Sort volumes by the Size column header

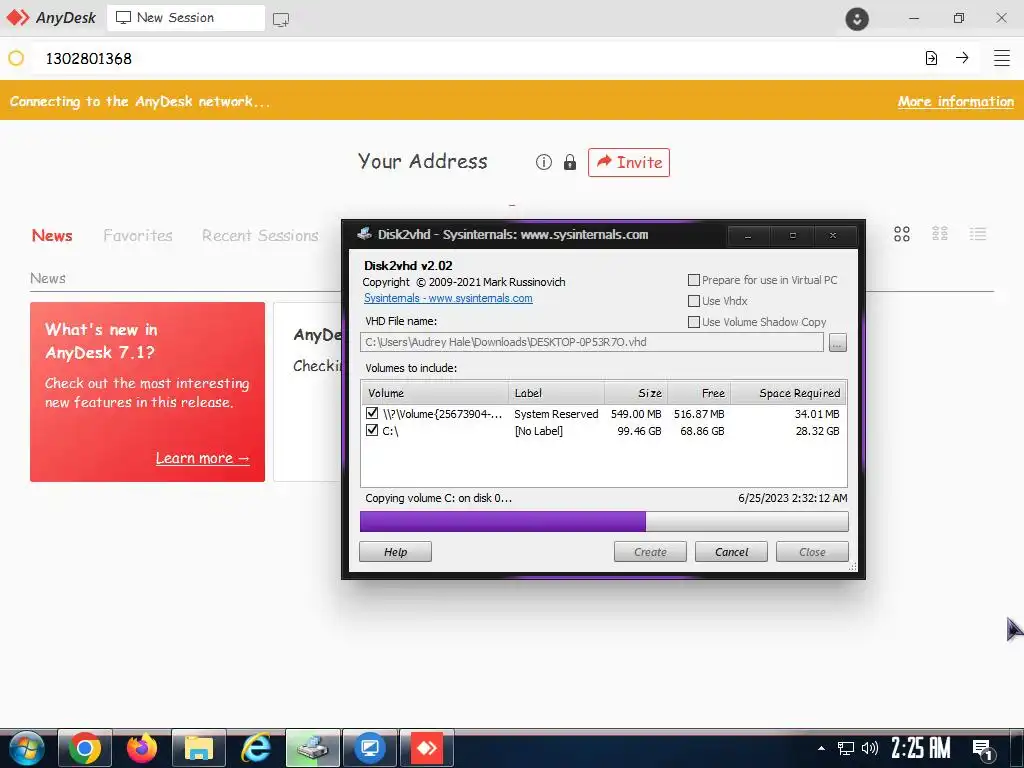tap(636, 393)
